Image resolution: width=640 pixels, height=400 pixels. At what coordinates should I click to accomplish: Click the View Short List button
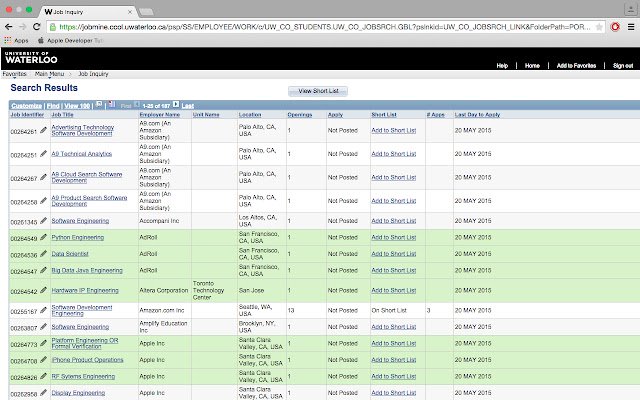318,91
